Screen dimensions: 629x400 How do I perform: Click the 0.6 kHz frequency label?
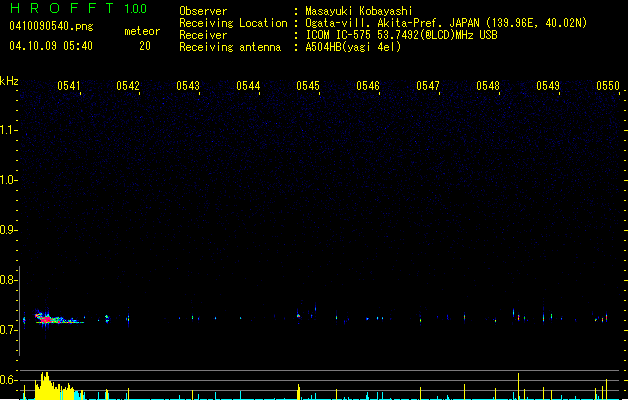coord(8,380)
